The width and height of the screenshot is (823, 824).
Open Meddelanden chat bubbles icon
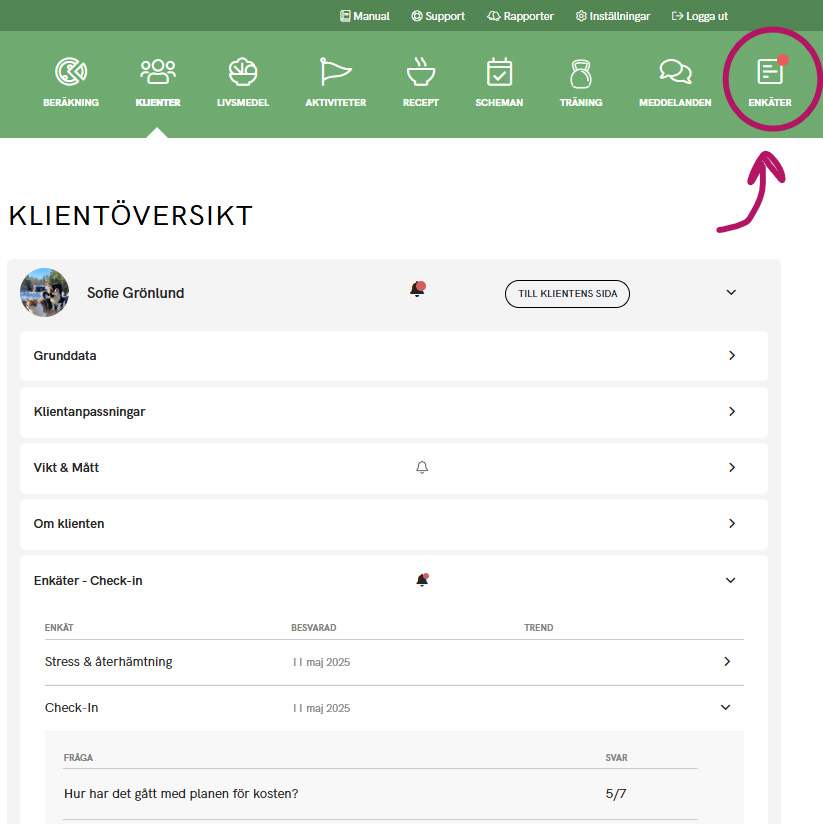pyautogui.click(x=675, y=73)
